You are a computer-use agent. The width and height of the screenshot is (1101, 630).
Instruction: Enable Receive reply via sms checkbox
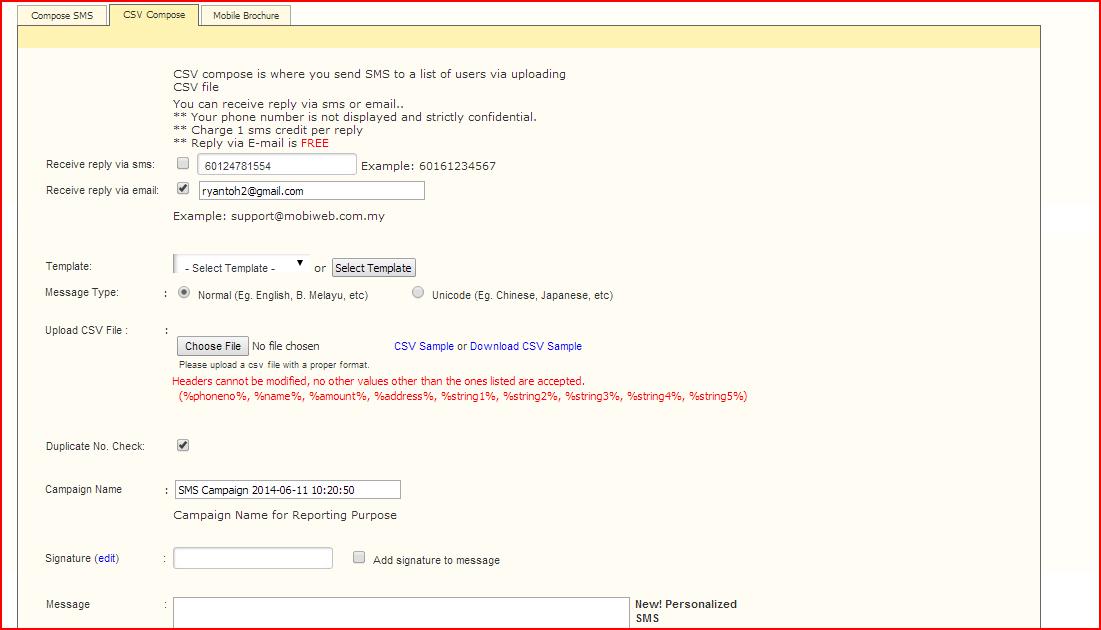click(x=183, y=163)
